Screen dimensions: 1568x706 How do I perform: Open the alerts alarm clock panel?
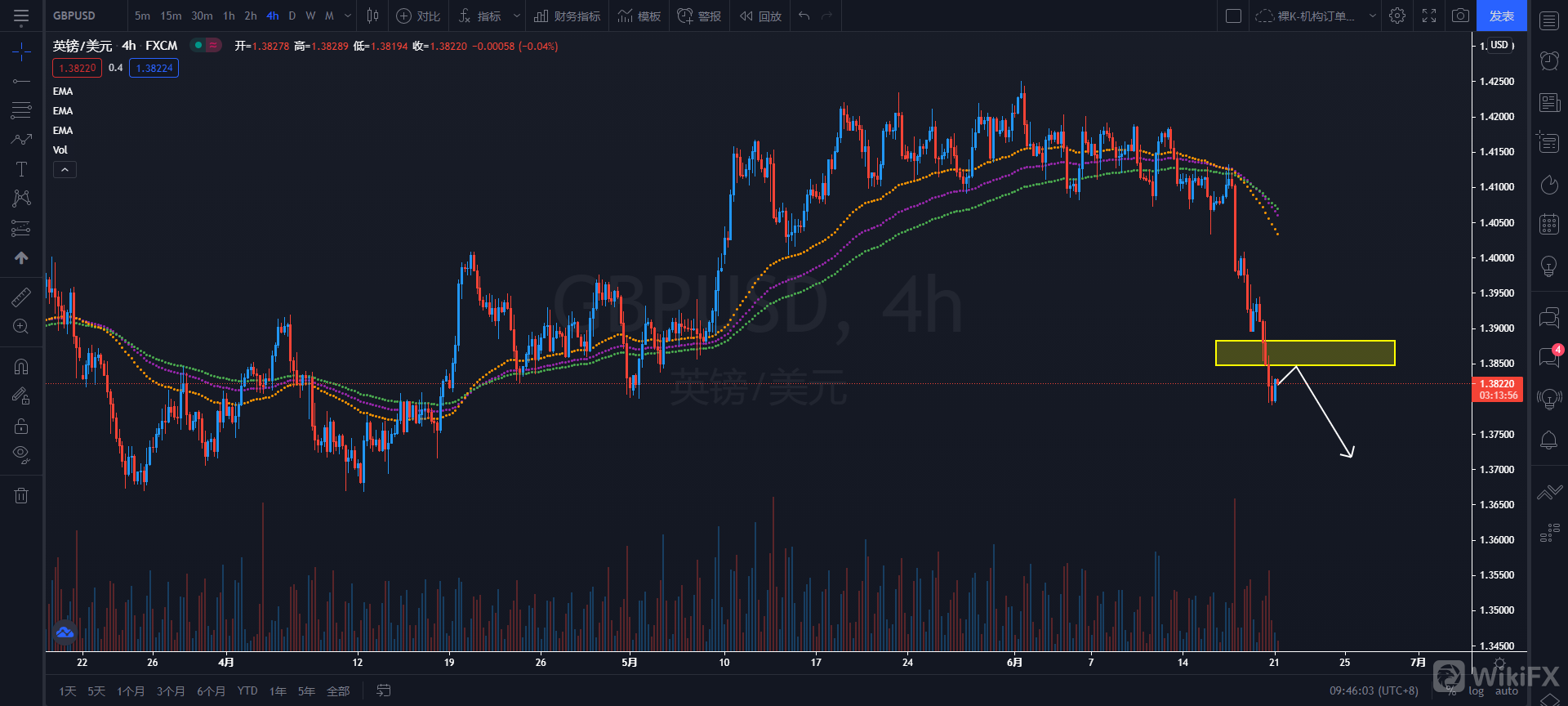pos(1549,60)
